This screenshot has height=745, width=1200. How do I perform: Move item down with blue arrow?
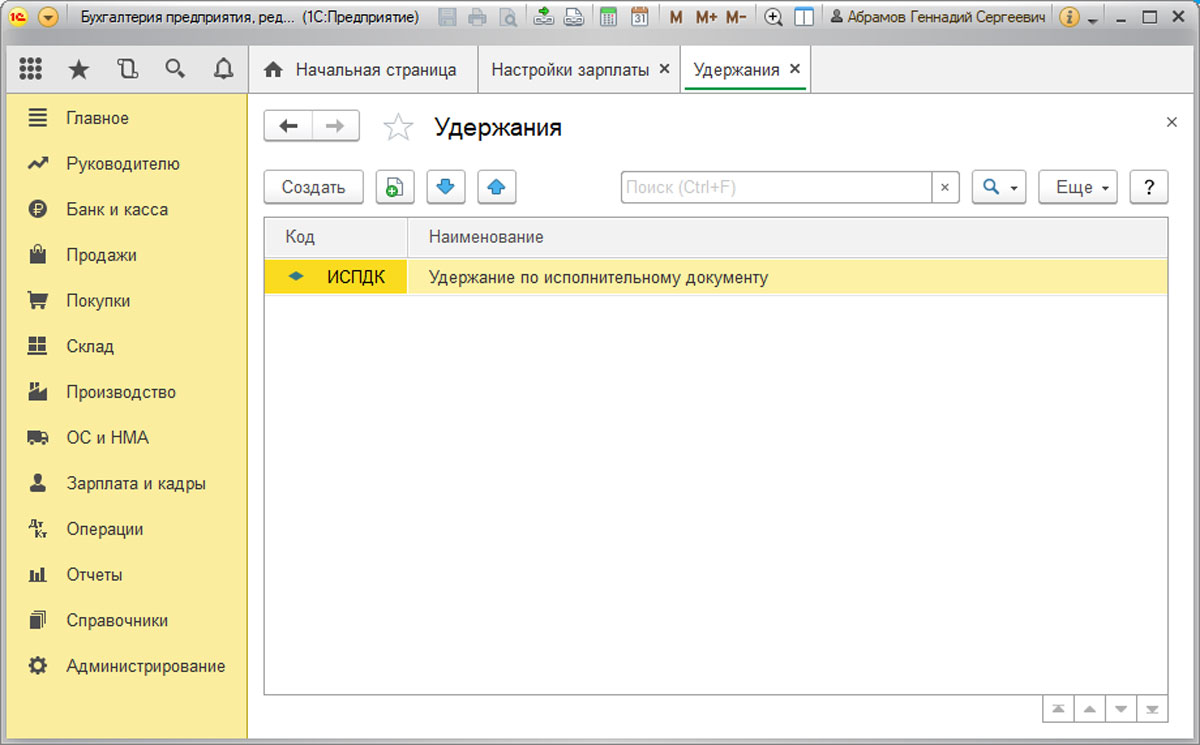[446, 187]
